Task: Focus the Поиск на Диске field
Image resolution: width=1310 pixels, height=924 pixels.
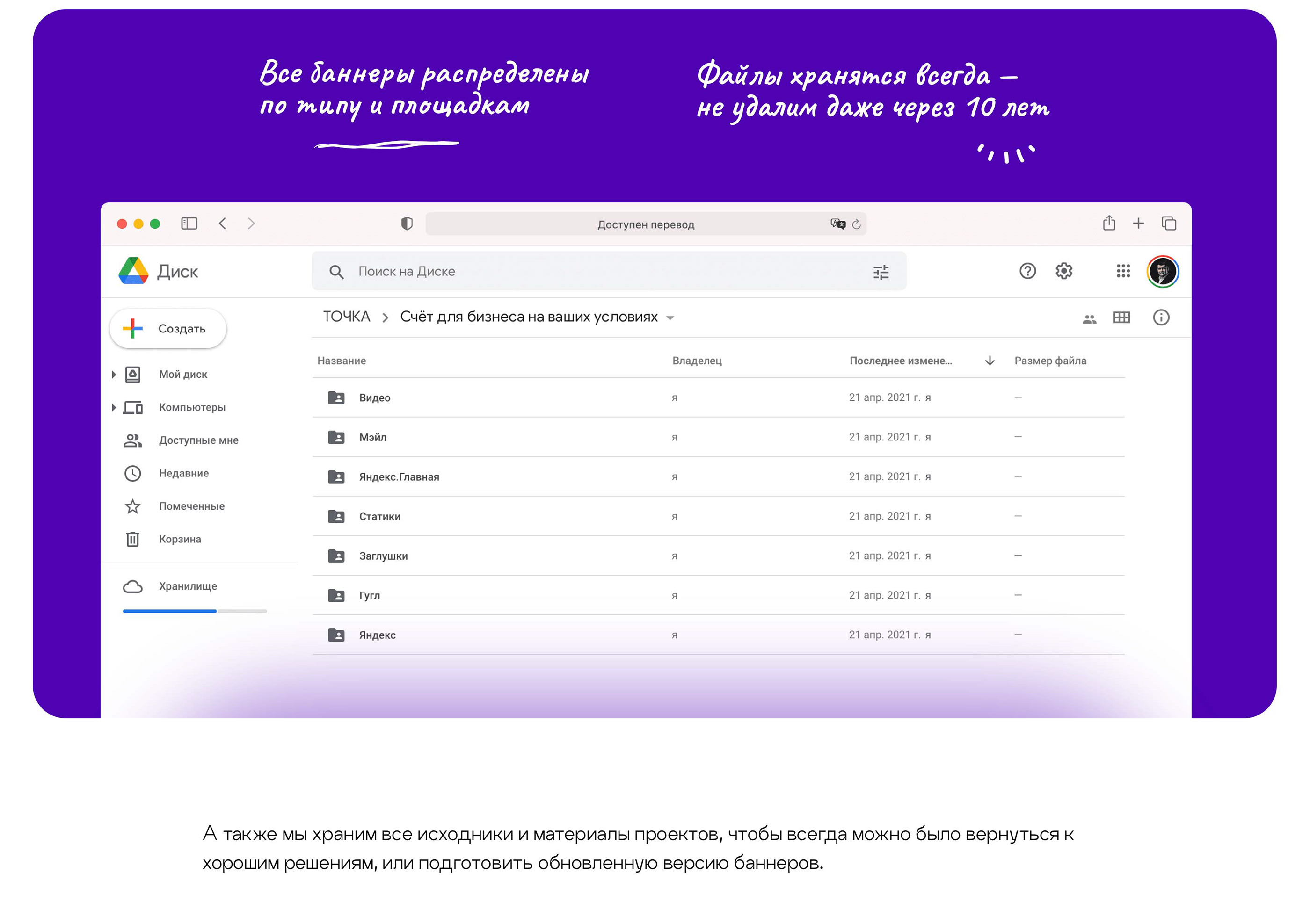Action: tap(599, 272)
